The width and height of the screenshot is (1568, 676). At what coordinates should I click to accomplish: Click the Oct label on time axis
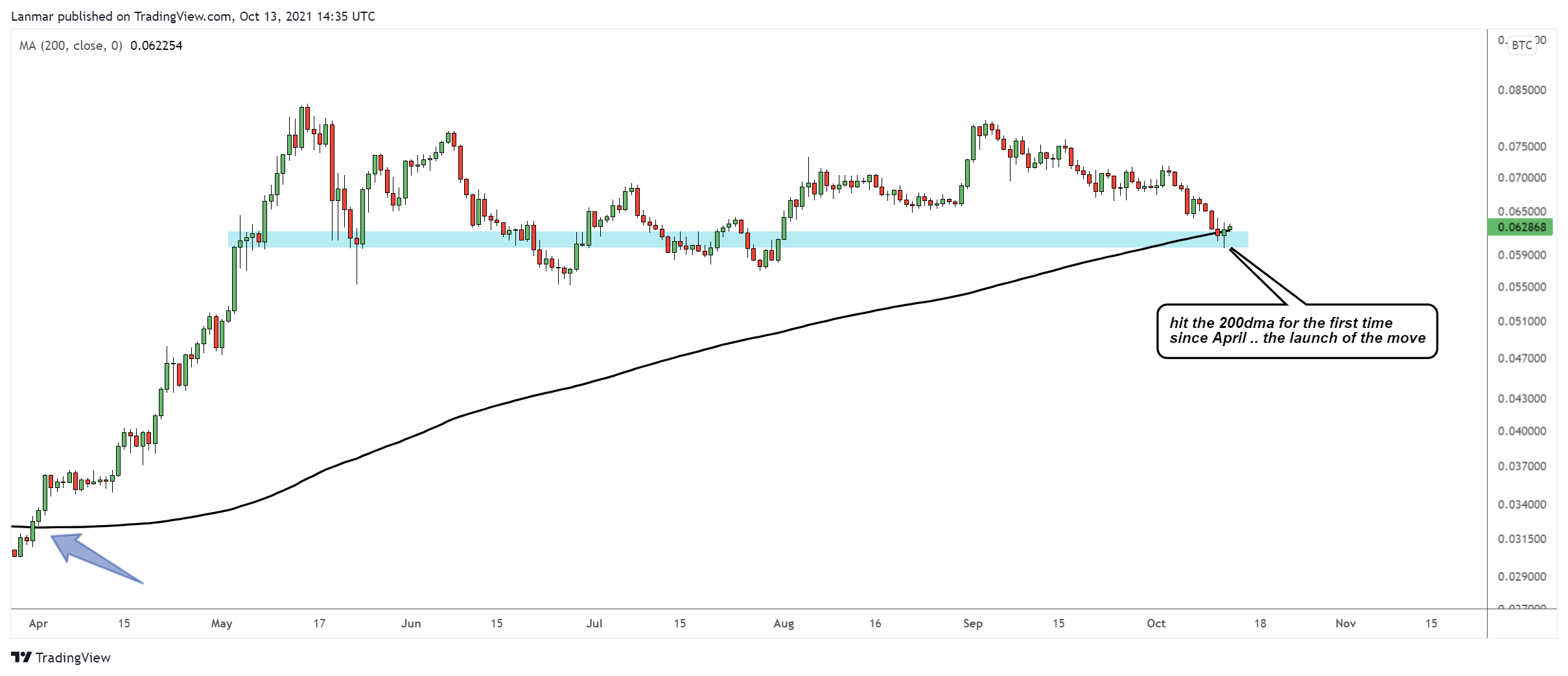coord(1156,624)
